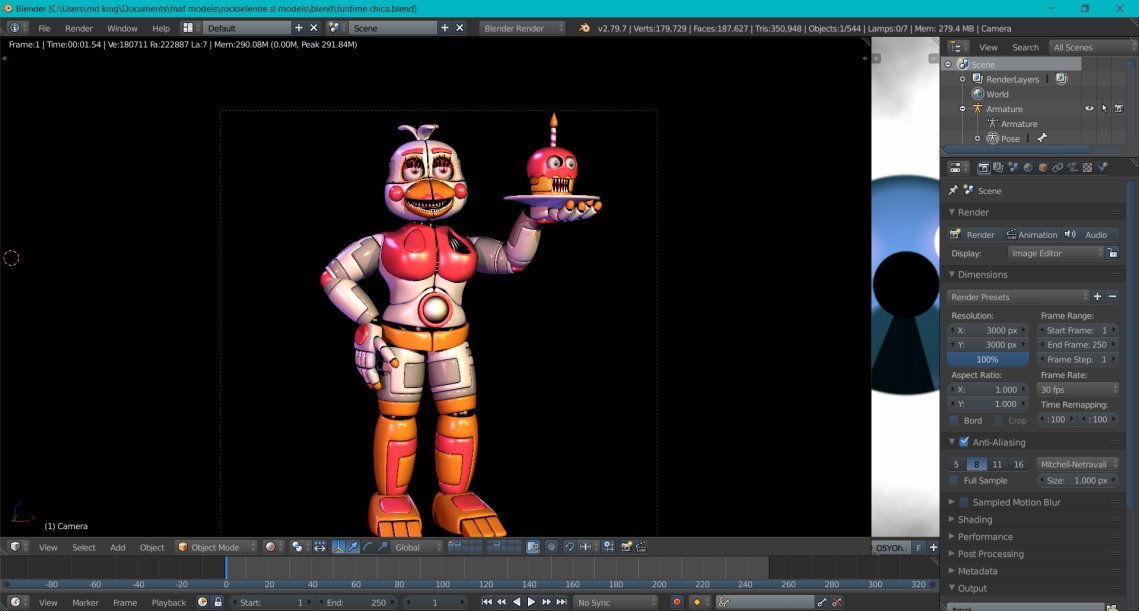Click the OpenGL render active viewport icon
Screen dimensions: 1139x611
point(625,547)
